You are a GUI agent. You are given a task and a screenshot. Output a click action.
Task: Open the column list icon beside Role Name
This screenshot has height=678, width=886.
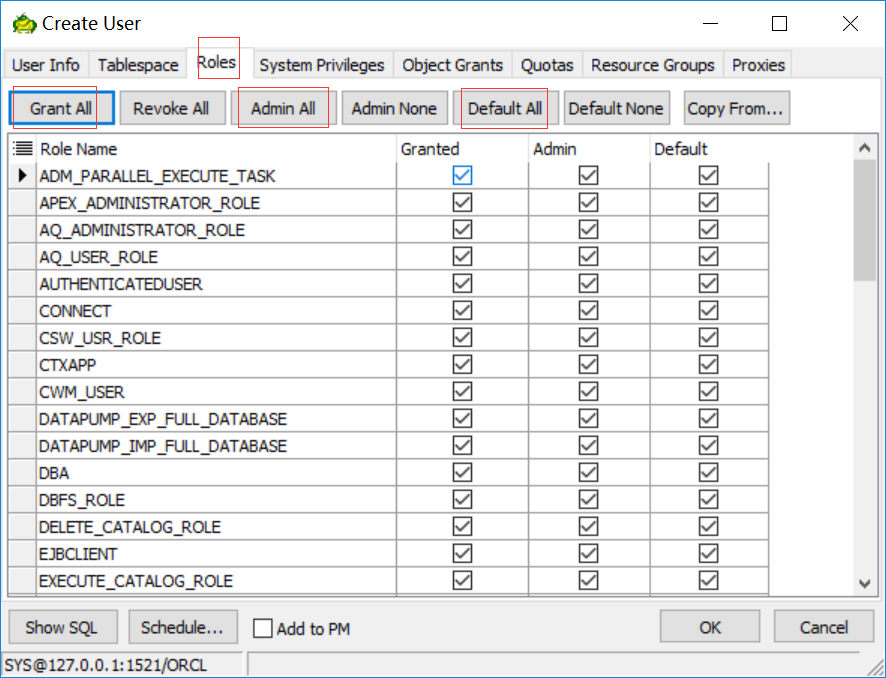tap(23, 149)
